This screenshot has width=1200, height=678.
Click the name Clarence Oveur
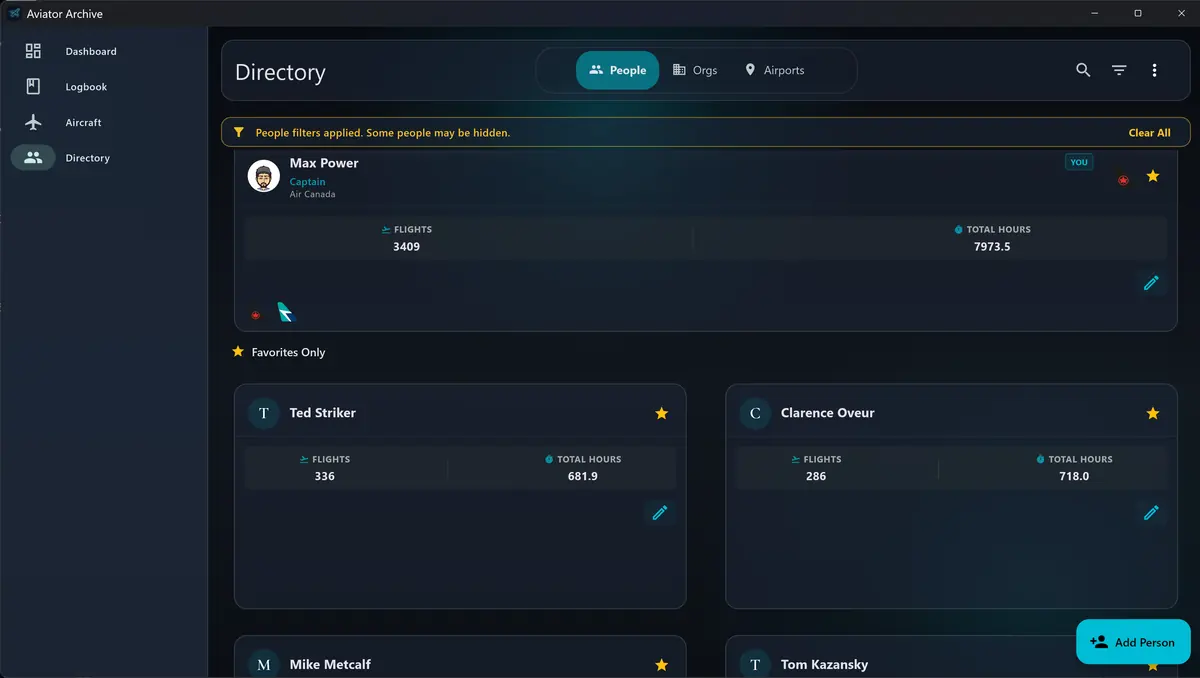pos(827,413)
